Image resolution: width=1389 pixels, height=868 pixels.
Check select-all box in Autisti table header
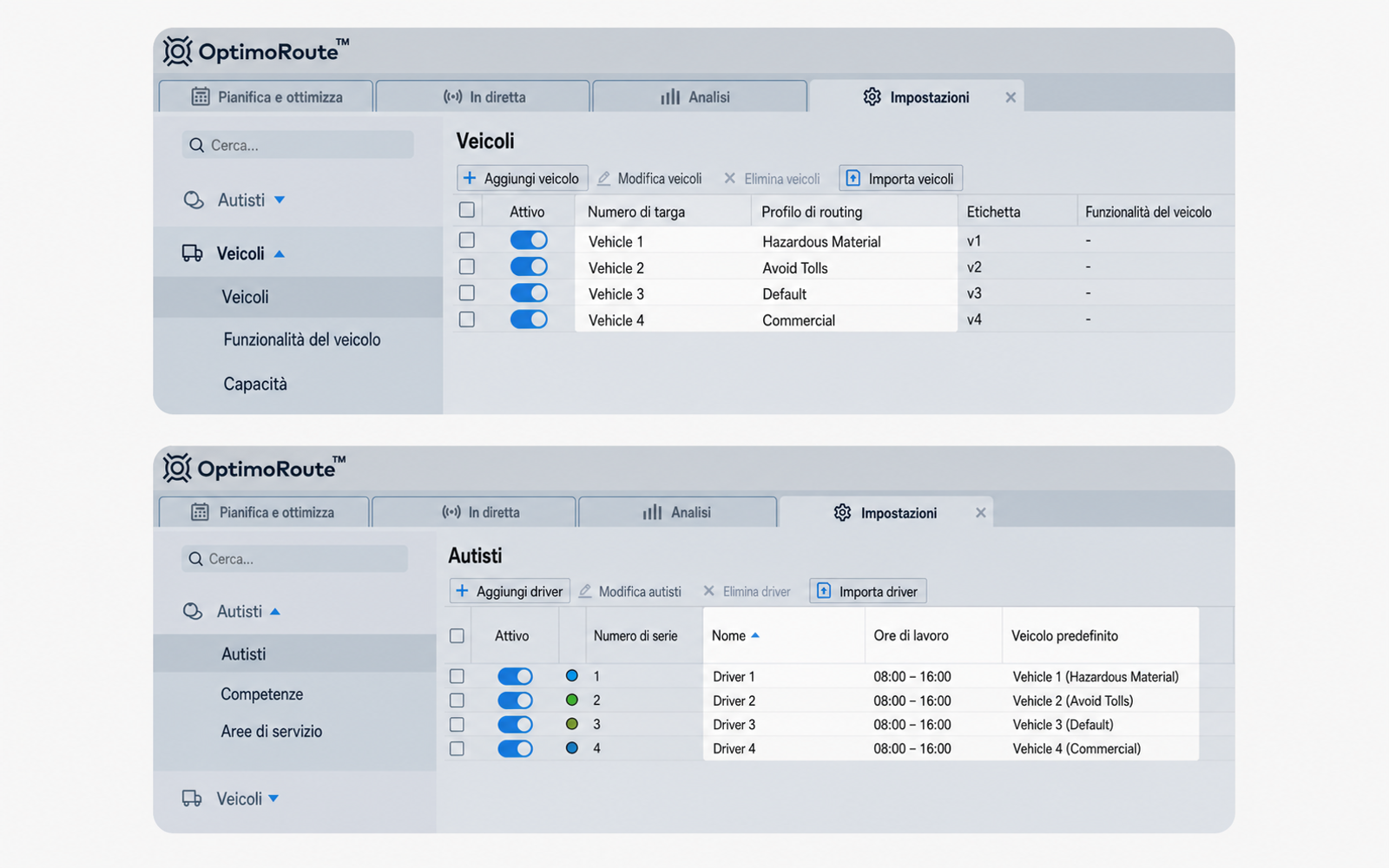coord(457,636)
